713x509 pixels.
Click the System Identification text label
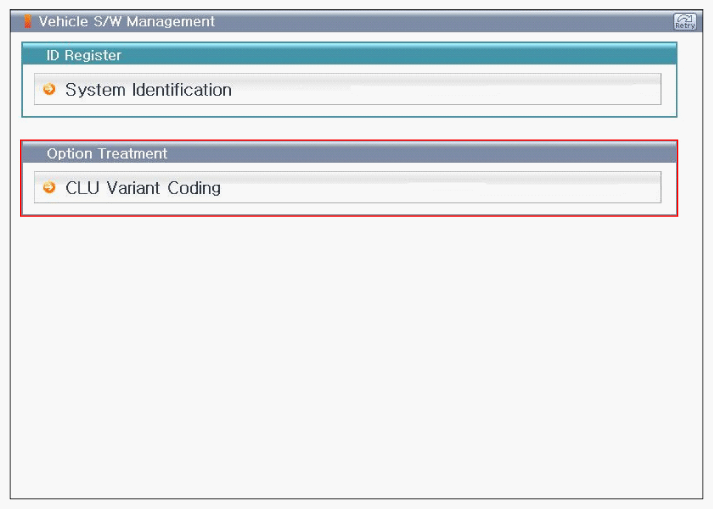[148, 89]
